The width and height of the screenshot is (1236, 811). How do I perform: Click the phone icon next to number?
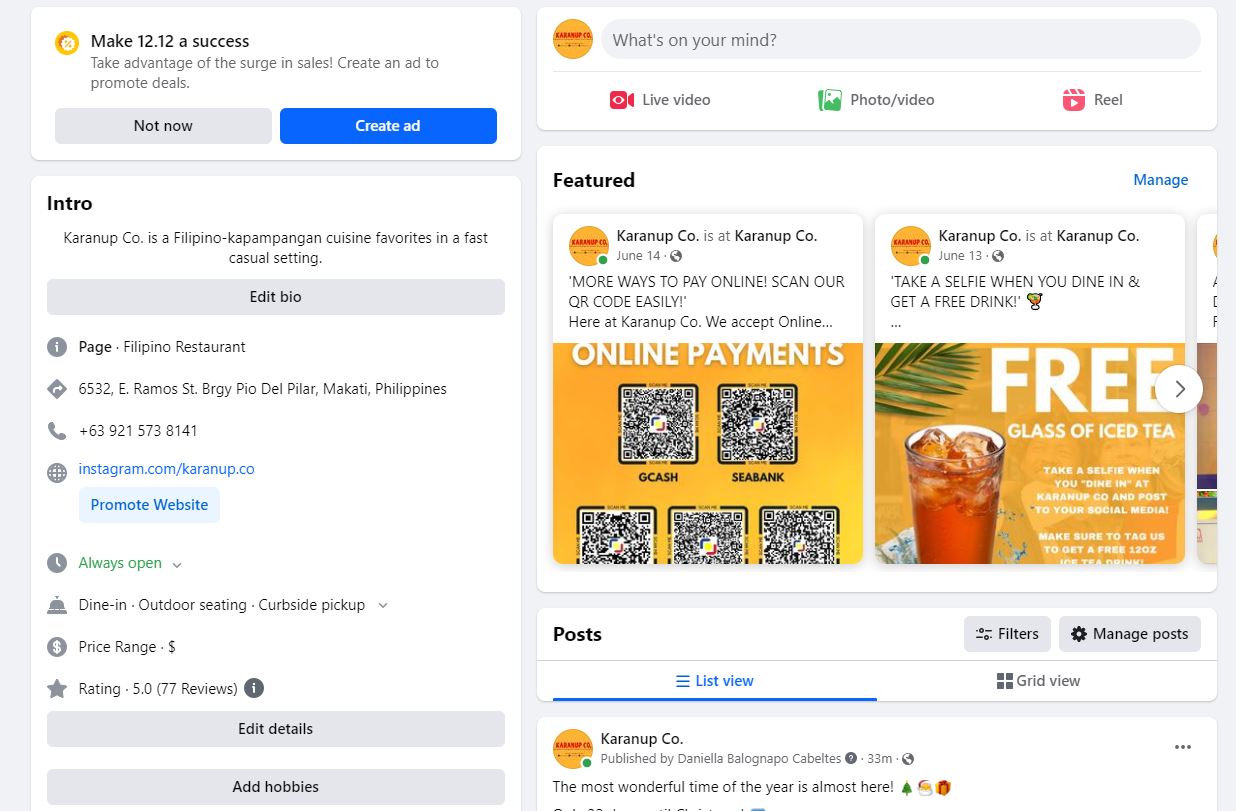pos(57,431)
